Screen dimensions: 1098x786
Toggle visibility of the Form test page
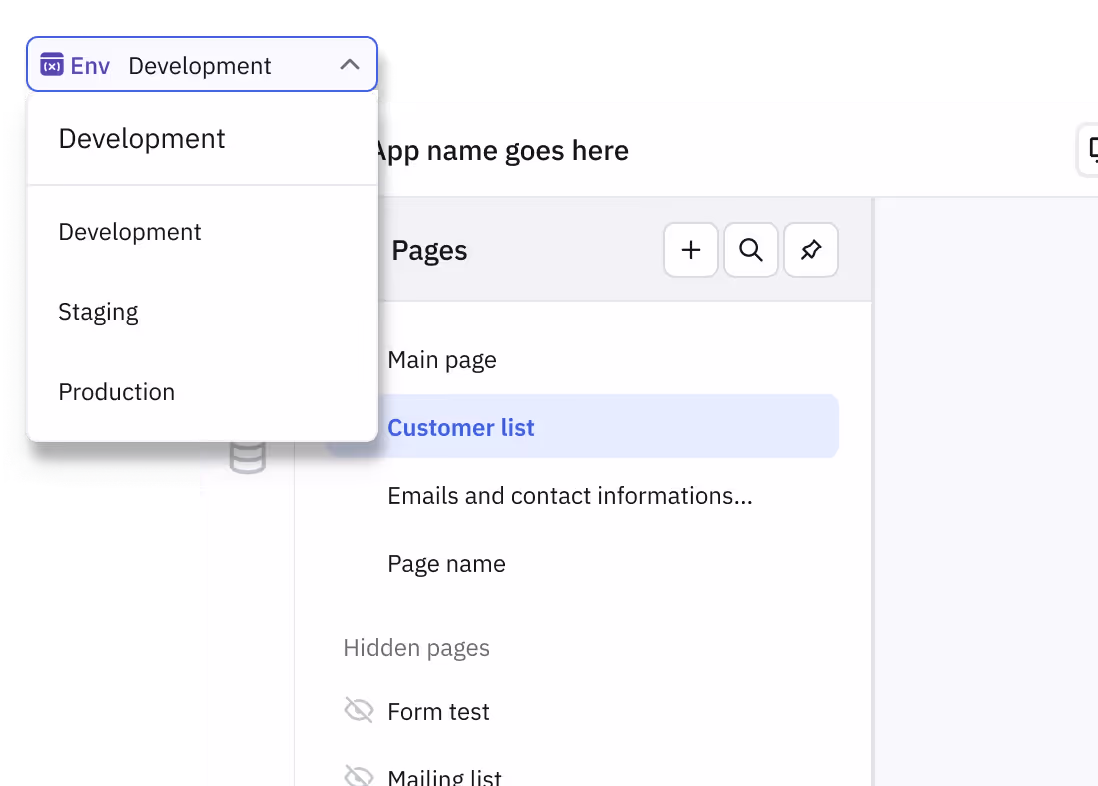[x=358, y=711]
